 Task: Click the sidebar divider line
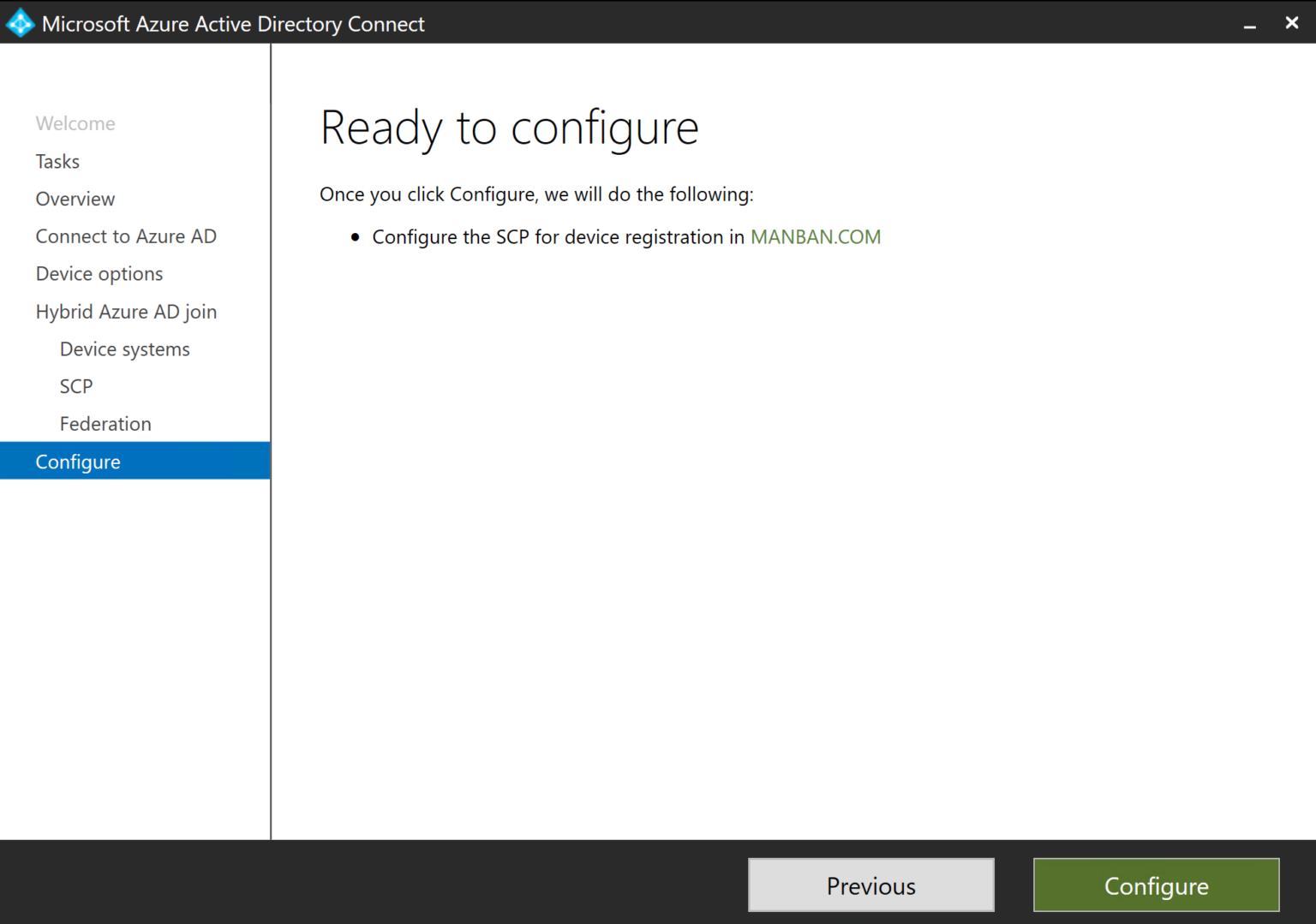(x=270, y=428)
